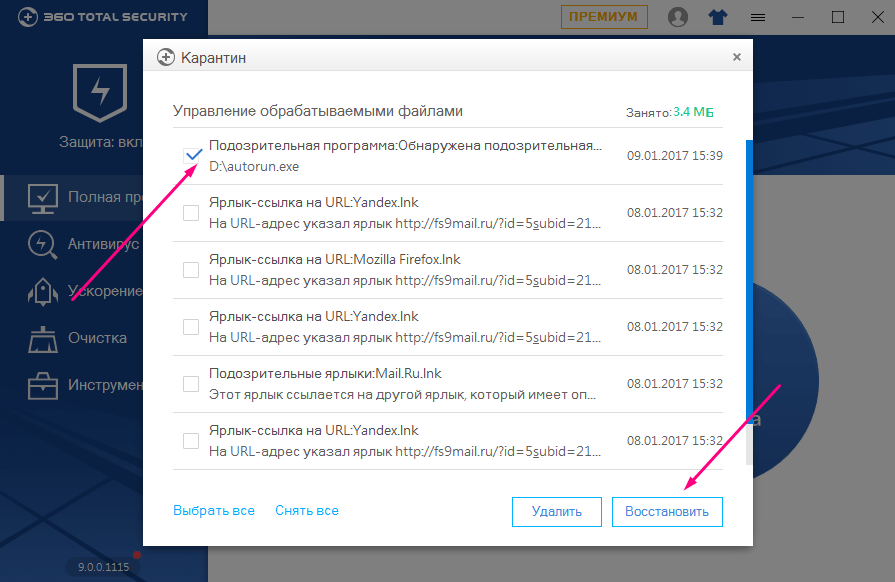Close the Карантин dialog
895x582 pixels.
tap(736, 57)
